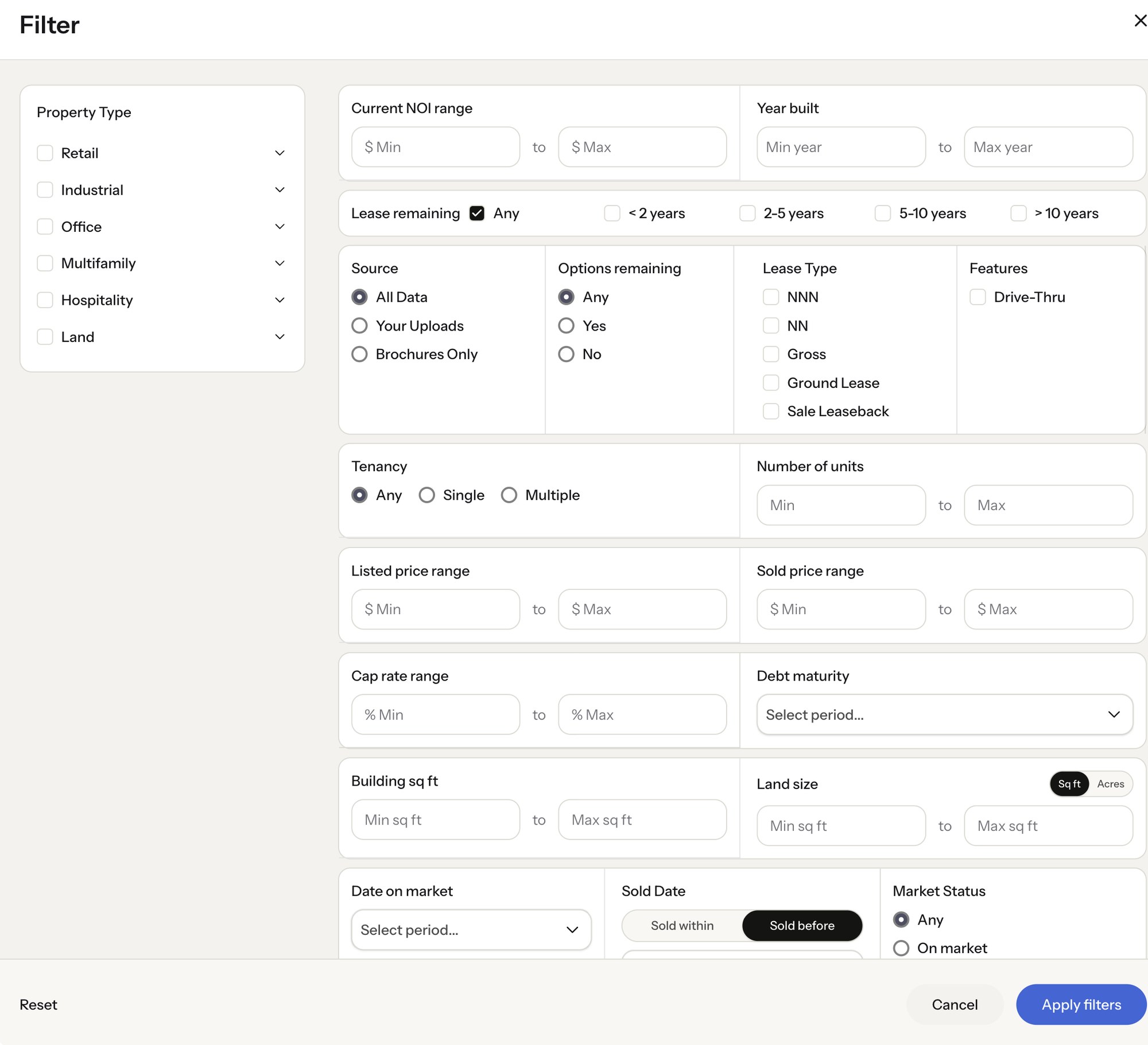
Task: Switch Land size unit to Acres
Action: (1111, 784)
